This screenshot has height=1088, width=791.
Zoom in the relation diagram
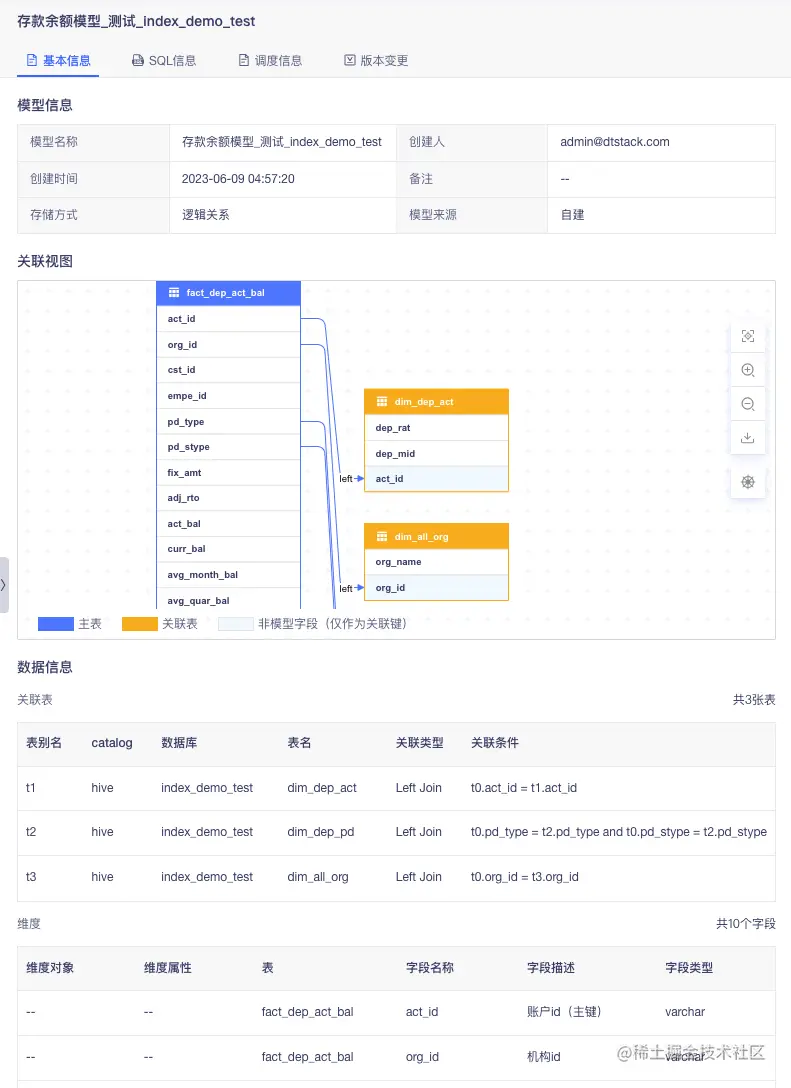point(748,370)
